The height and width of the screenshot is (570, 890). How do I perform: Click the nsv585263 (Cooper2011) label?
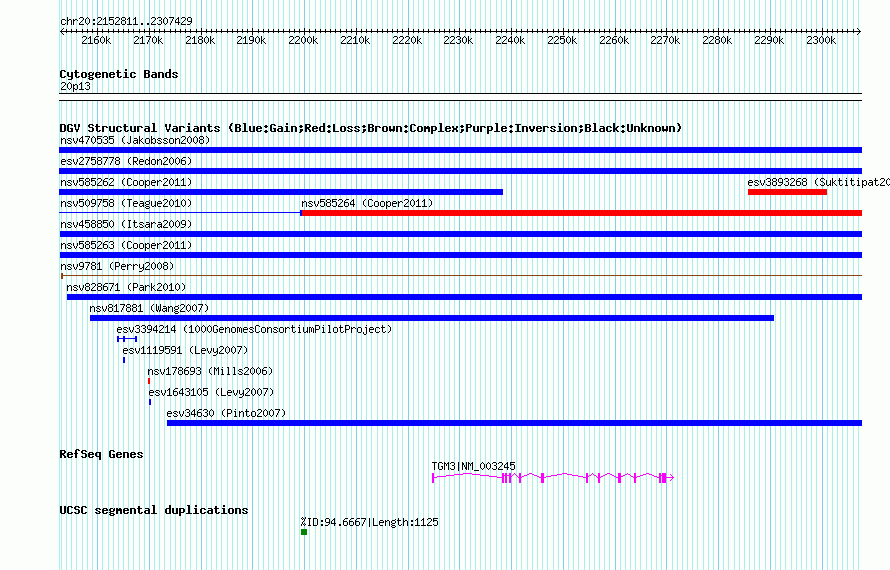pos(126,245)
